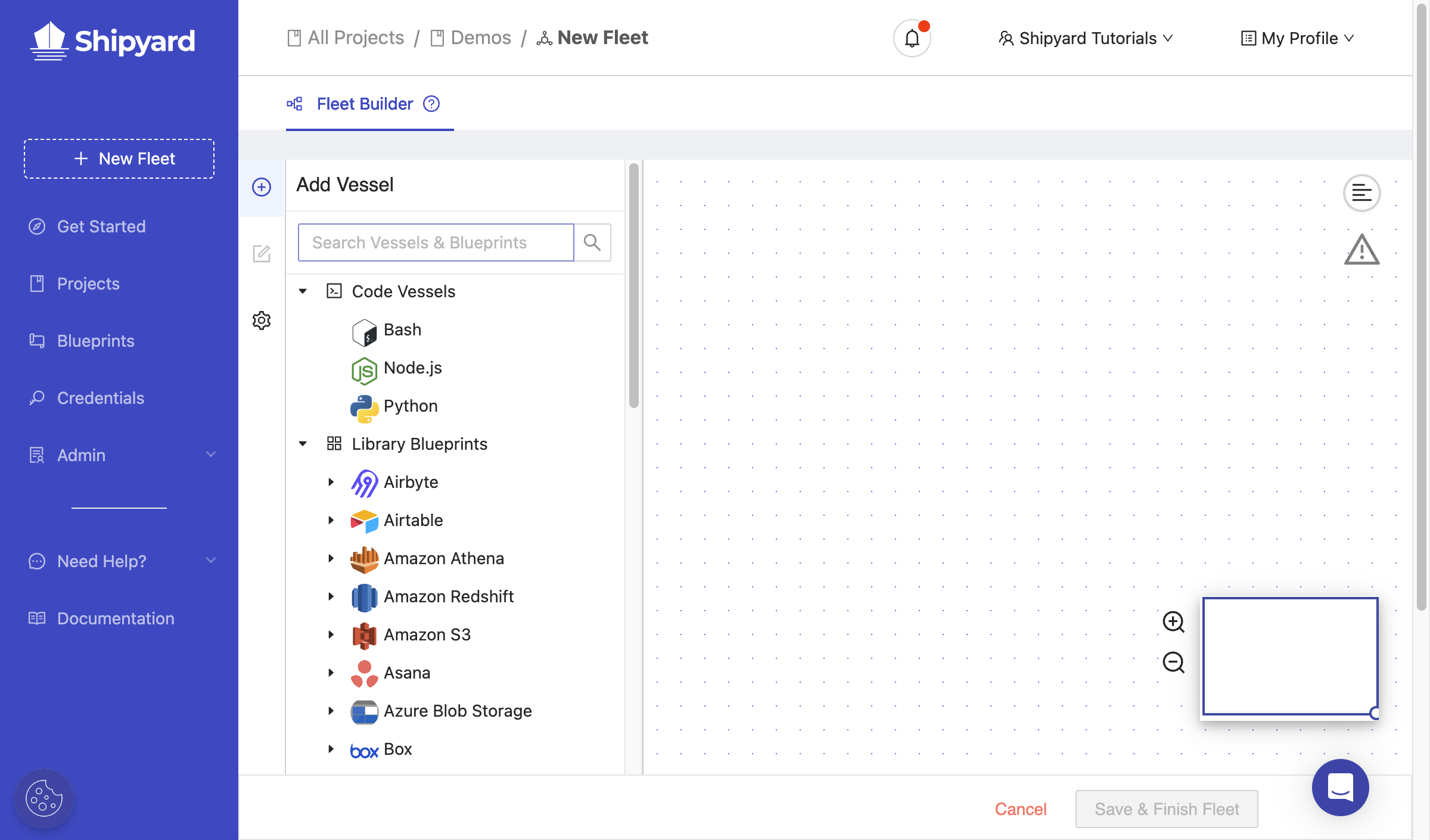1430x840 pixels.
Task: Click the Airbyte blueprint icon
Action: tap(365, 483)
